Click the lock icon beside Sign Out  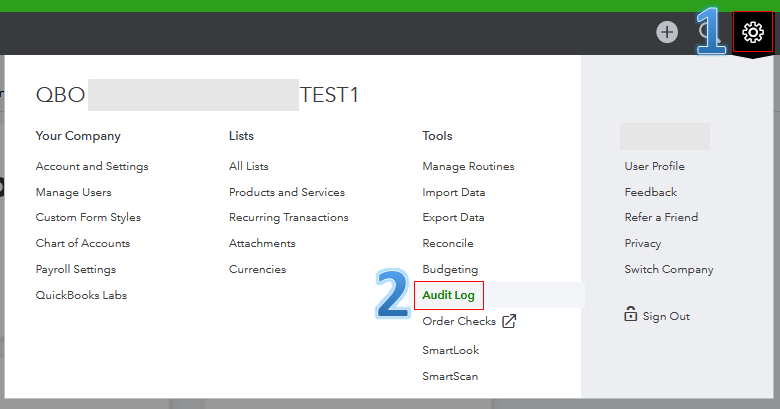pyautogui.click(x=630, y=314)
